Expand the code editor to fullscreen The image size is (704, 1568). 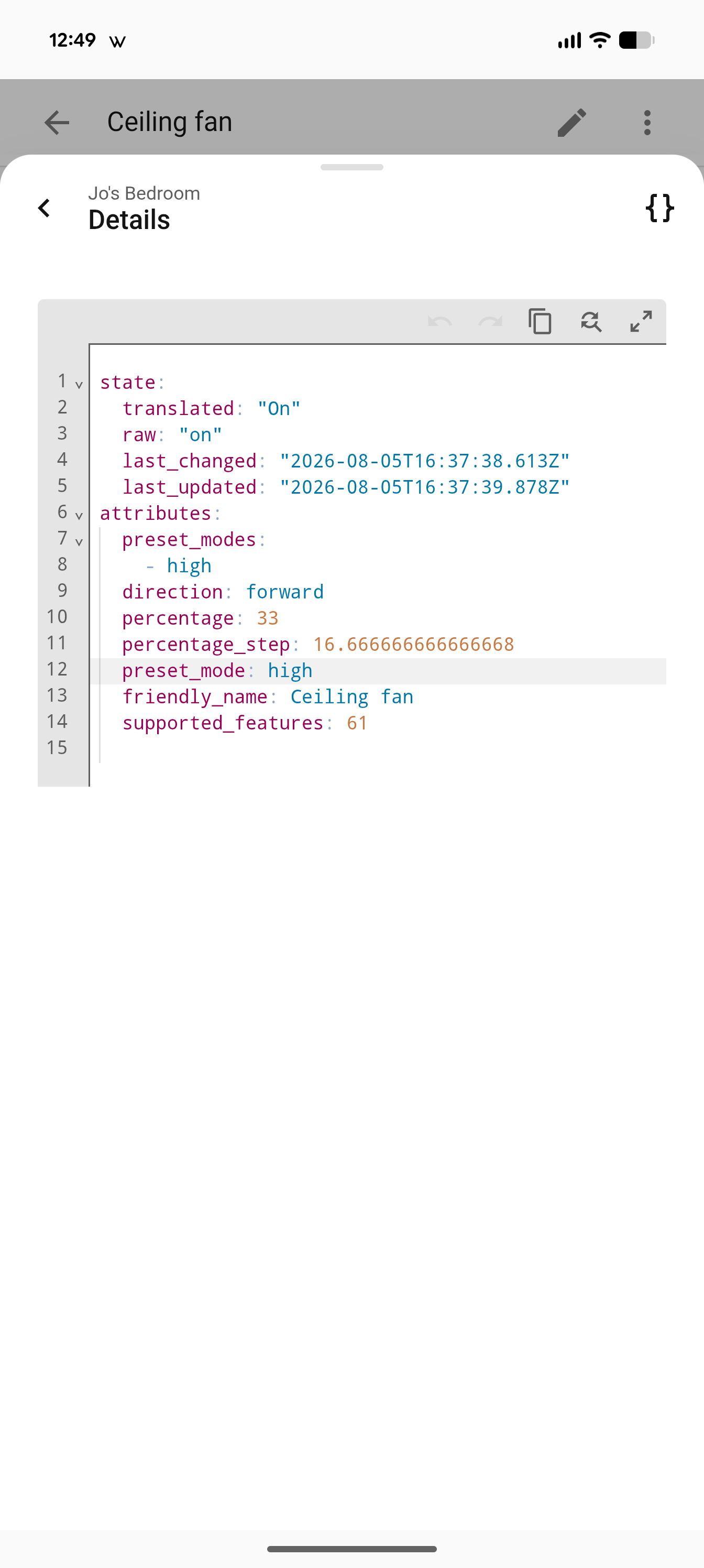point(641,321)
